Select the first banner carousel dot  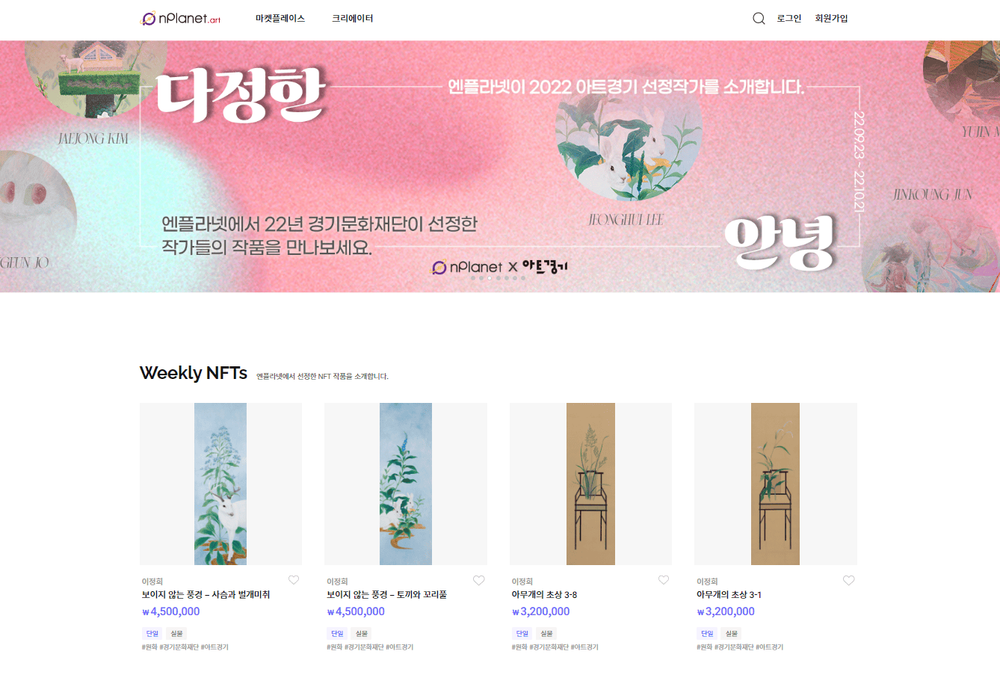click(473, 278)
